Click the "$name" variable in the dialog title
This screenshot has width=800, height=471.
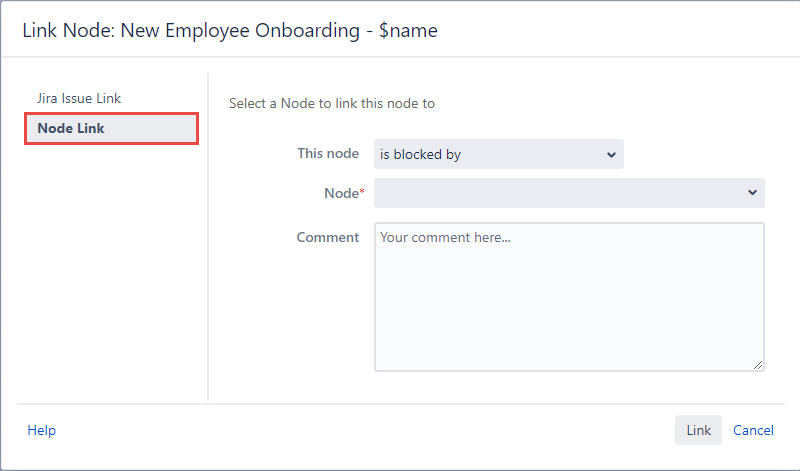tap(408, 31)
